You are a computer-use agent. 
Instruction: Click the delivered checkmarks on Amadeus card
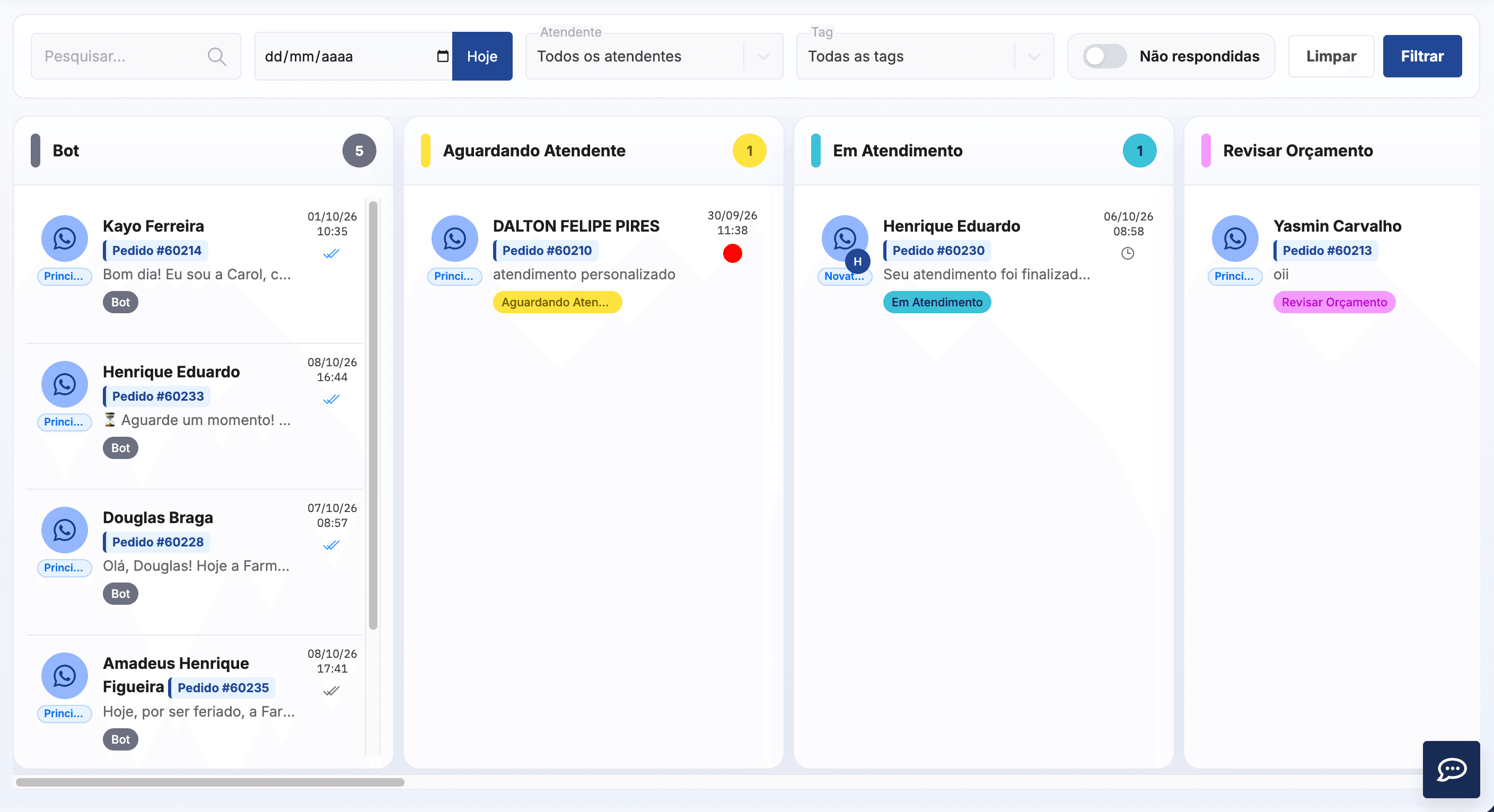click(331, 691)
